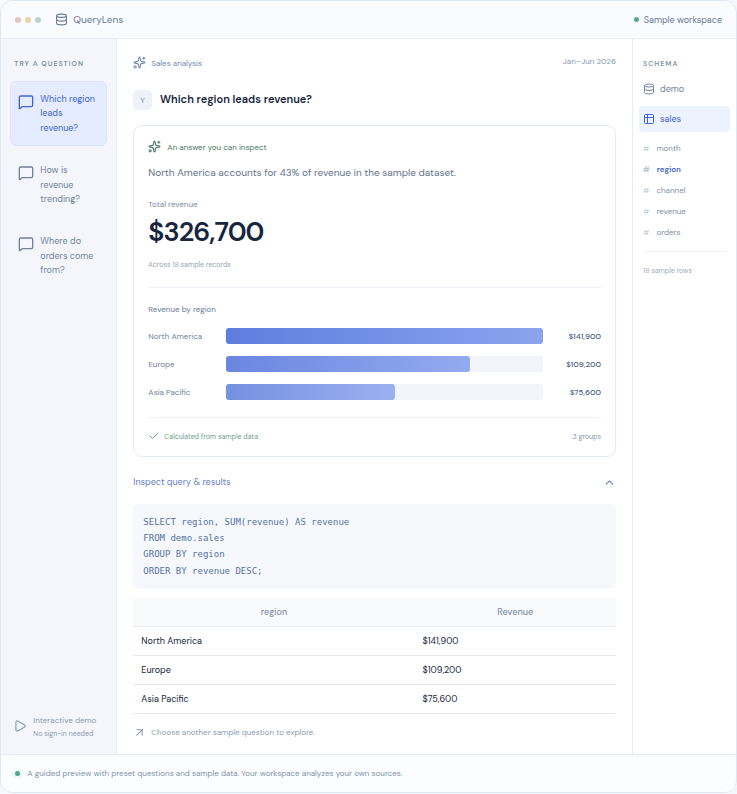This screenshot has height=794, width=737.
Task: Select the sales table in Schema
Action: pos(684,119)
